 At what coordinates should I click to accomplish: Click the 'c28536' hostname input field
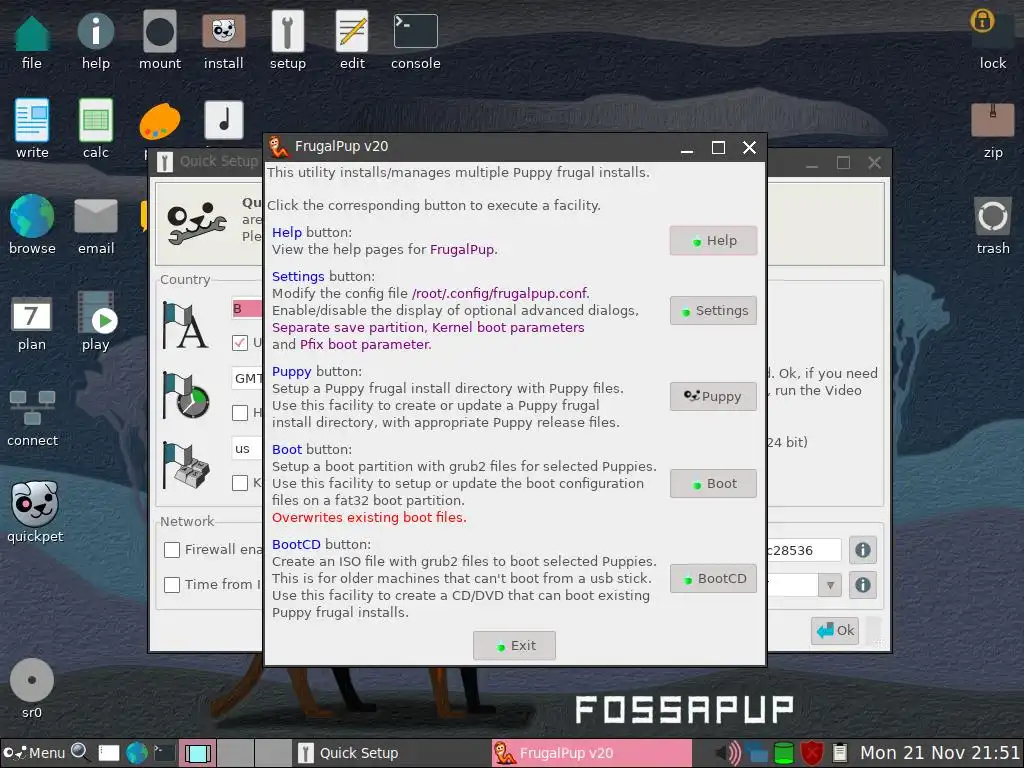click(804, 550)
